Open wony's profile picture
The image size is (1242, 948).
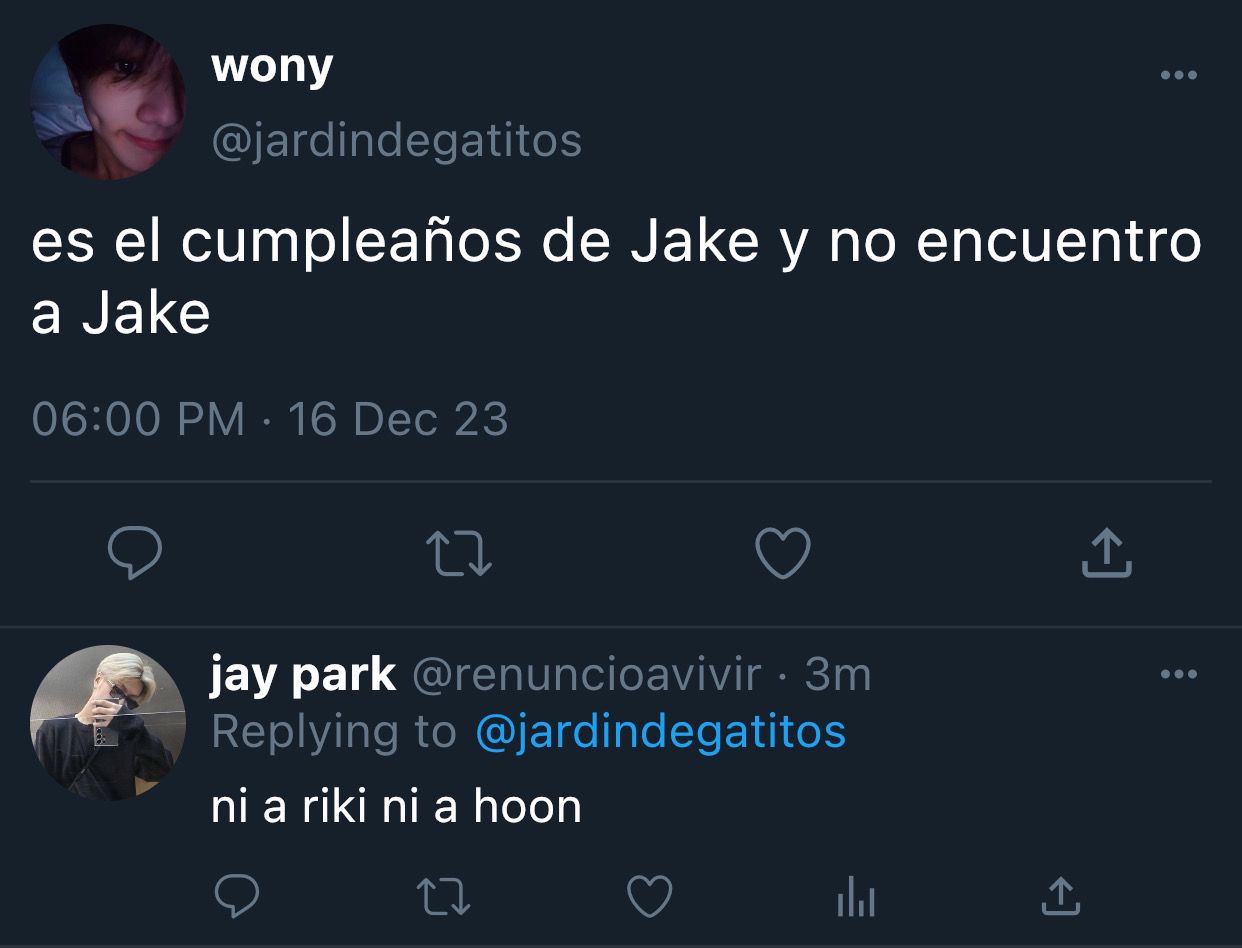(x=108, y=102)
